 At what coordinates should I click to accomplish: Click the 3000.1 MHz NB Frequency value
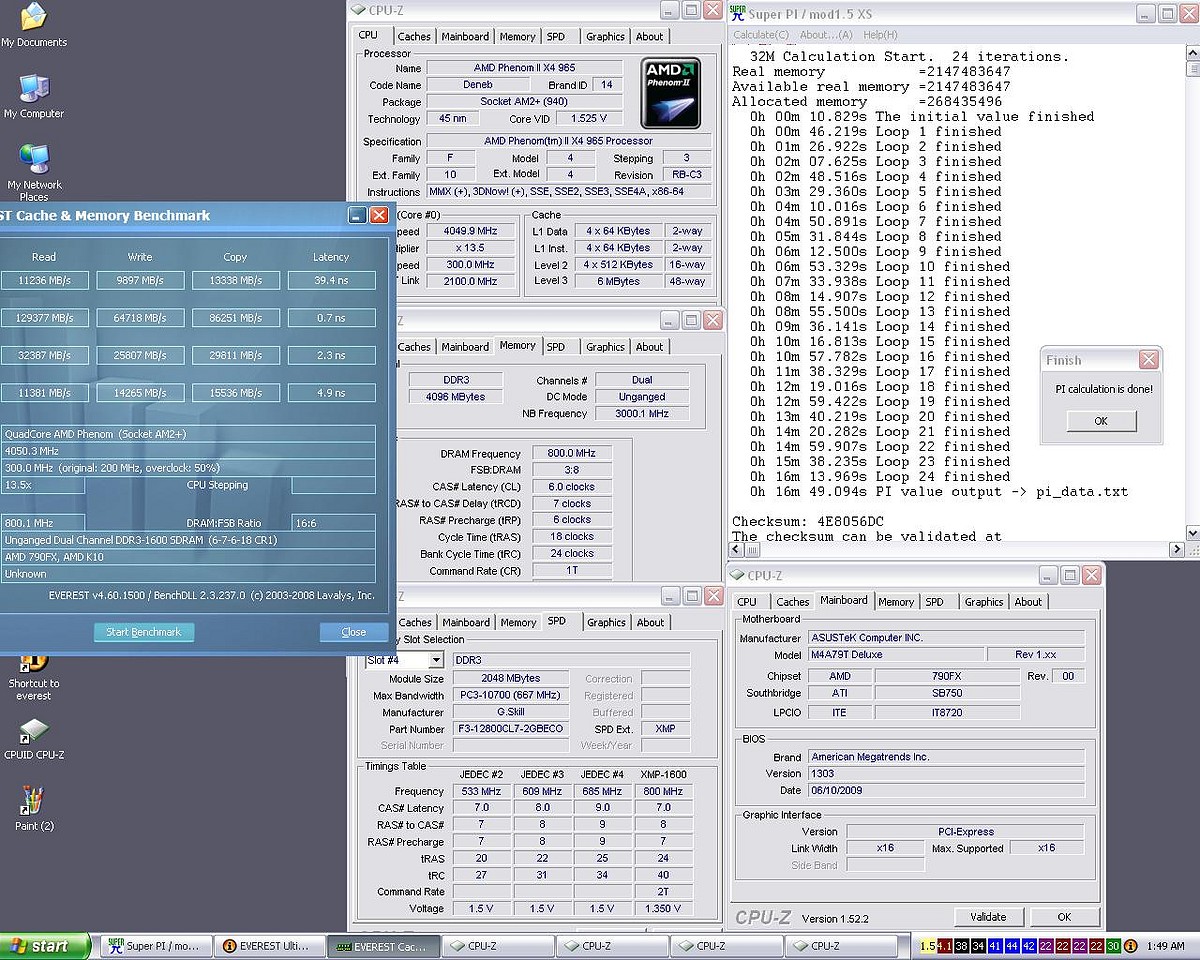coord(642,413)
